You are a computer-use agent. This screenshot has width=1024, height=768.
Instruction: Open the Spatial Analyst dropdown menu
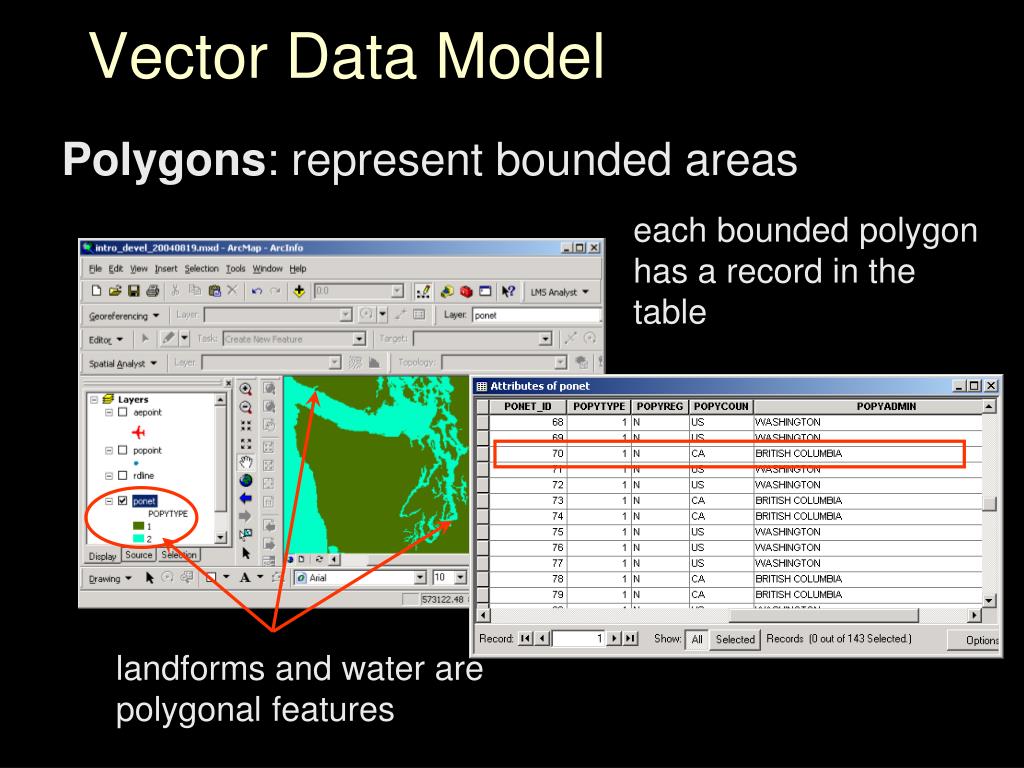tap(123, 363)
